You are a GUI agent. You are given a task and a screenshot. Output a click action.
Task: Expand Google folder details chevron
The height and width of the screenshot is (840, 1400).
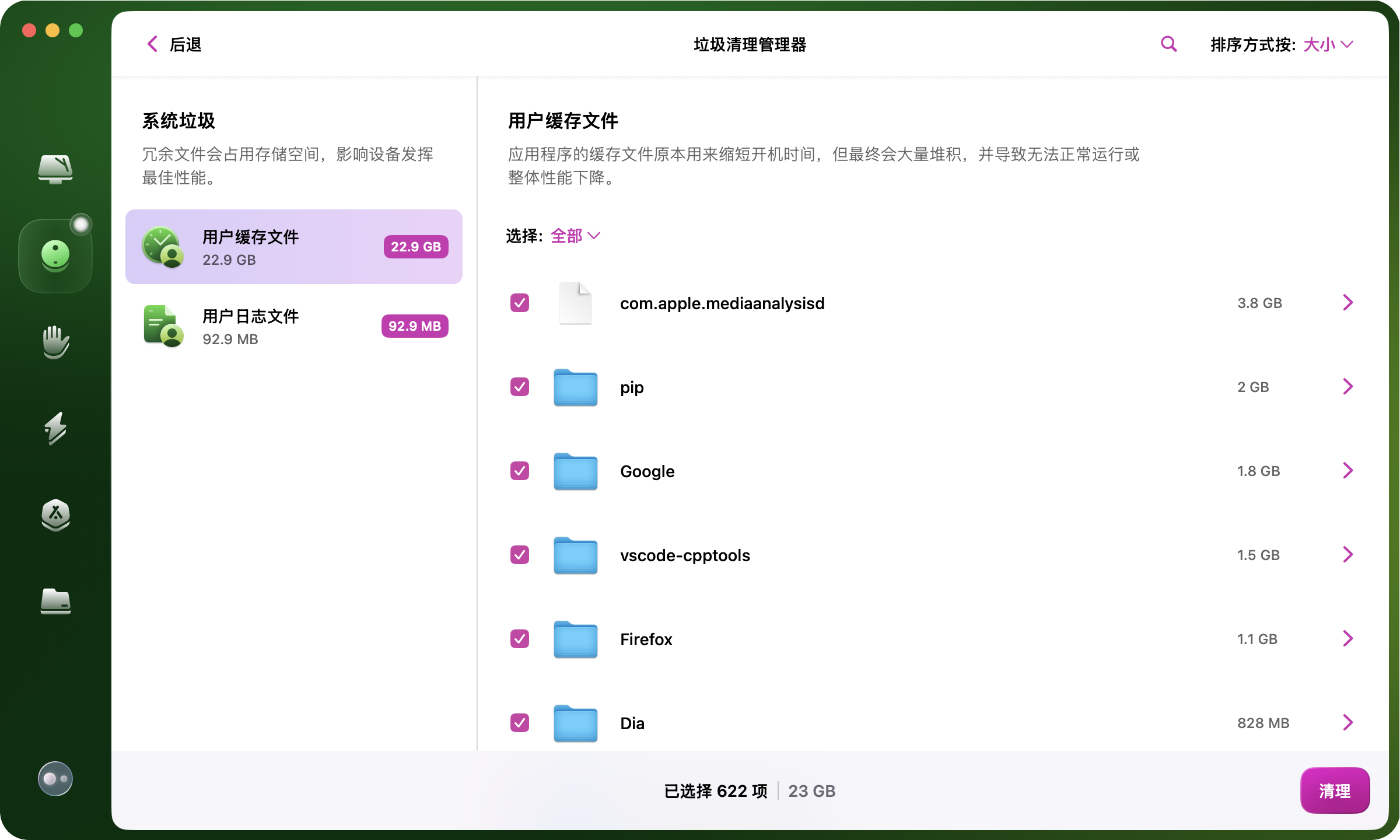(x=1347, y=471)
